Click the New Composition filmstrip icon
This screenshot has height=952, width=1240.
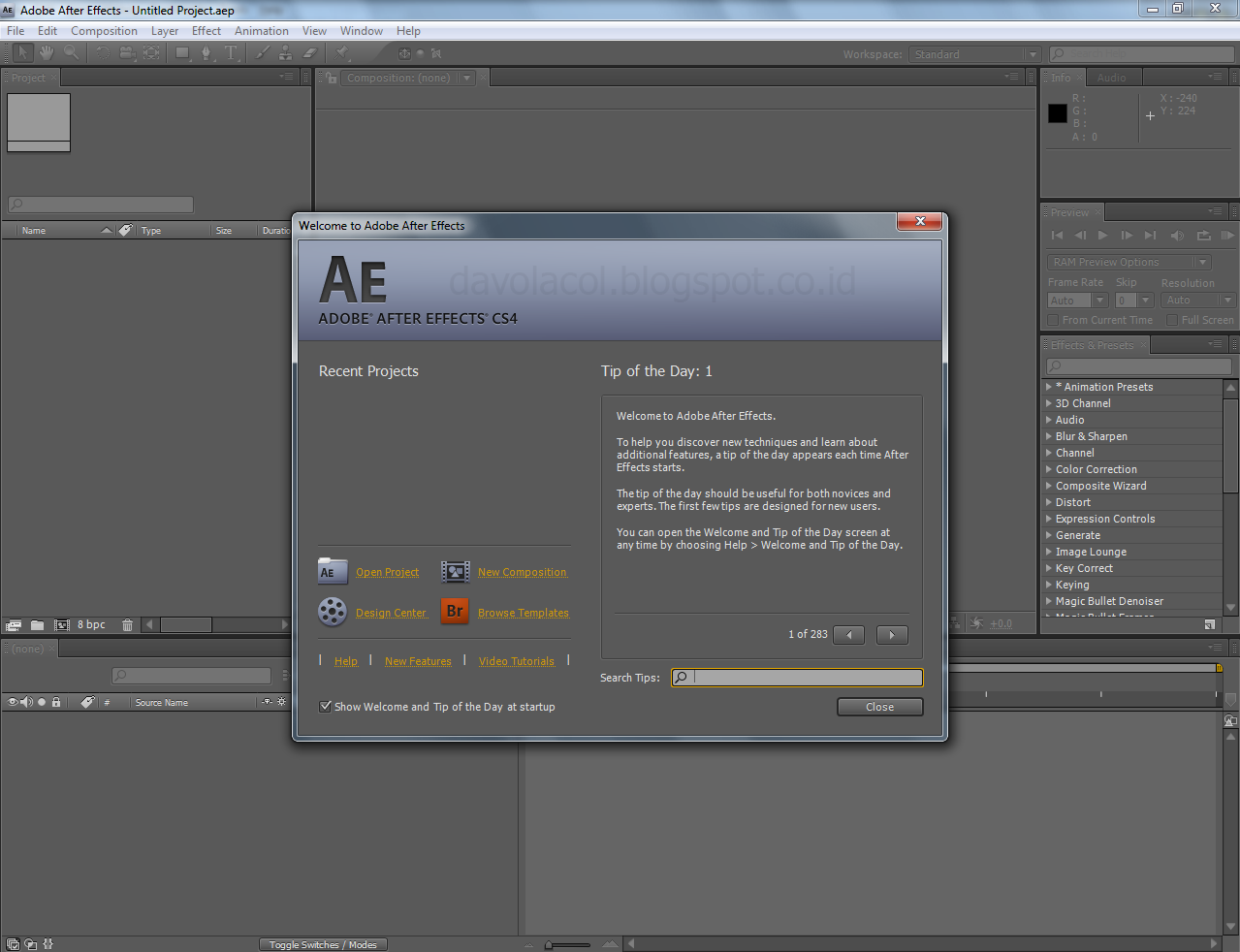[456, 572]
